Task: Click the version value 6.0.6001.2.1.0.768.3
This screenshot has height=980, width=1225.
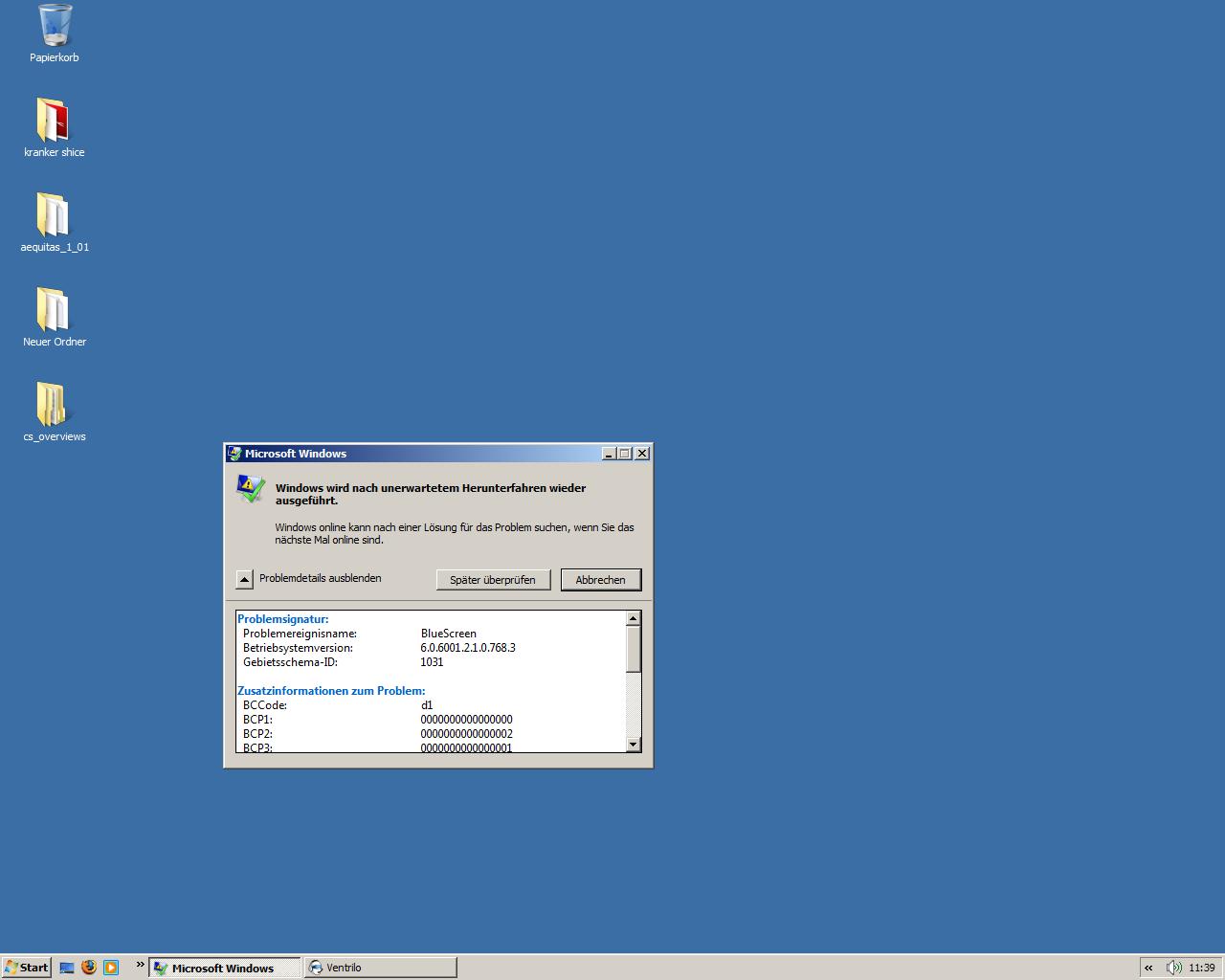Action: tap(468, 648)
